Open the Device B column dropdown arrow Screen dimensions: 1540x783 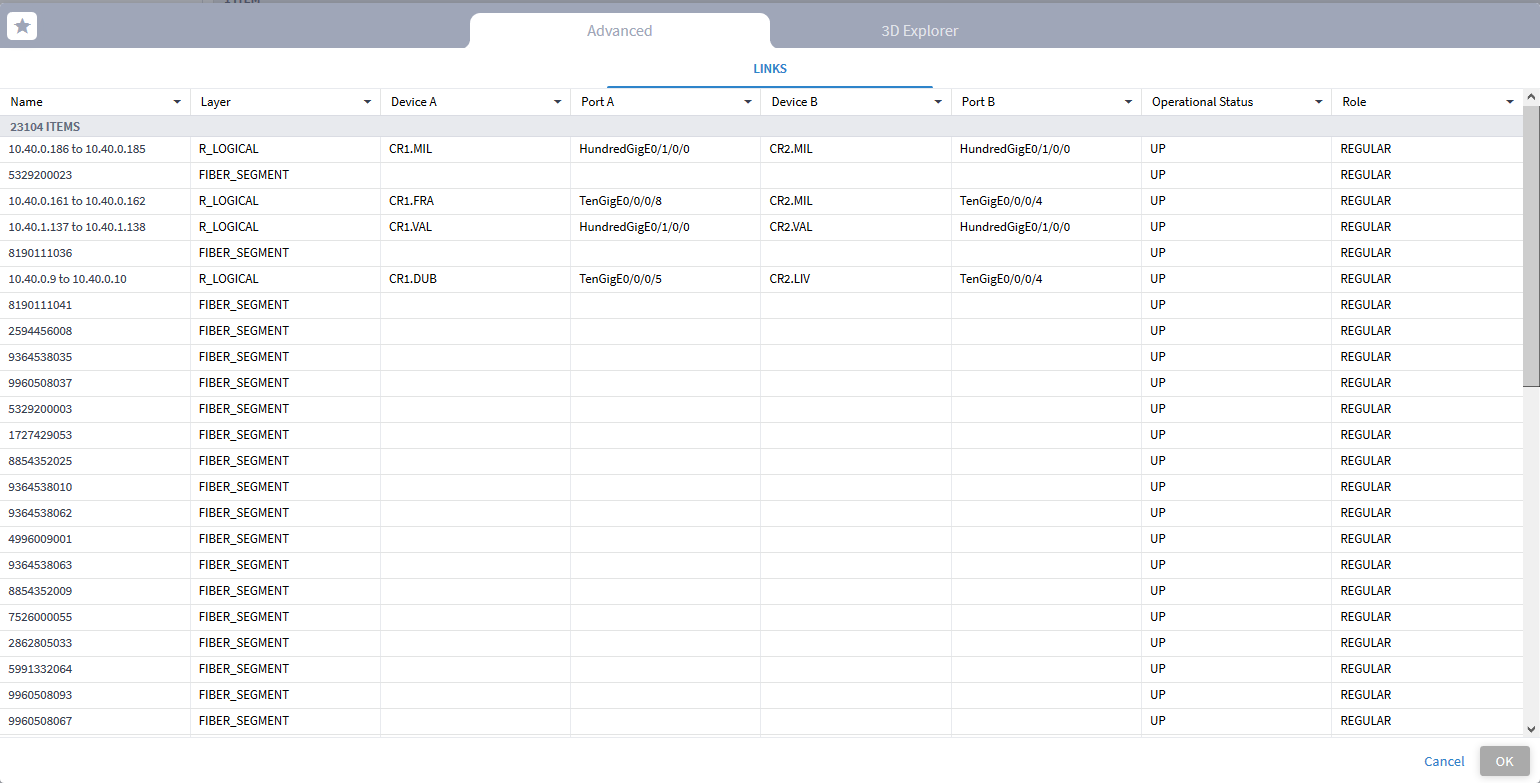pyautogui.click(x=938, y=102)
